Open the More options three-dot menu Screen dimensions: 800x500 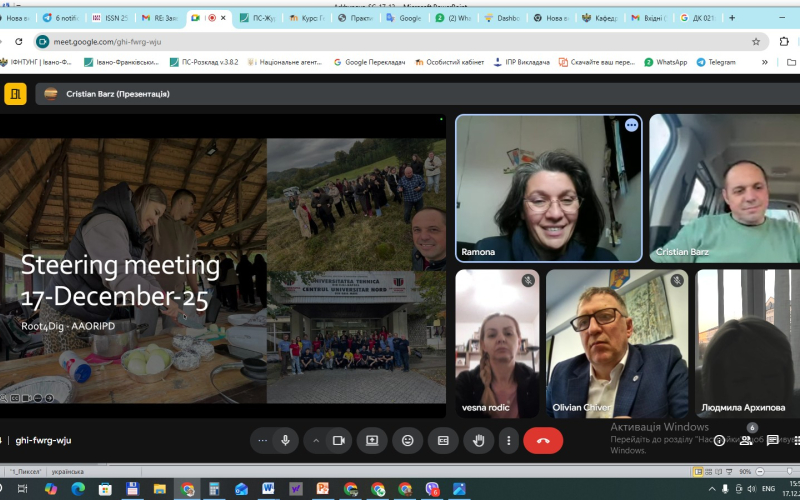coord(508,440)
